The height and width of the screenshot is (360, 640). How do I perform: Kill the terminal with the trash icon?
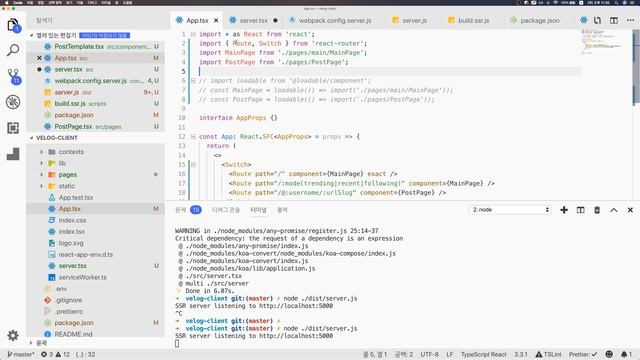point(597,210)
